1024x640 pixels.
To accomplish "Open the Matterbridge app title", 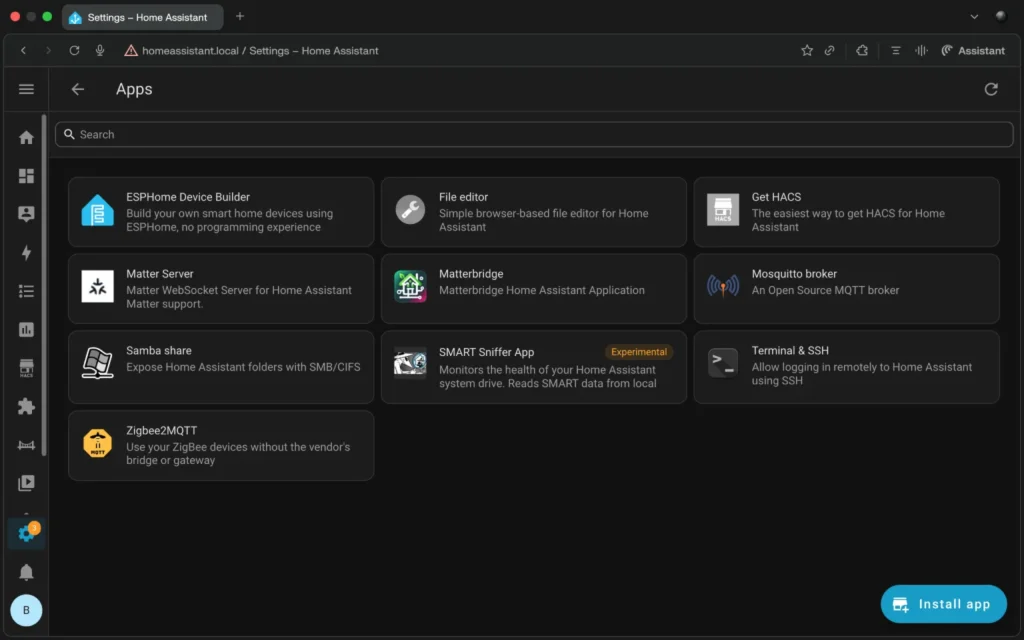I will click(471, 274).
